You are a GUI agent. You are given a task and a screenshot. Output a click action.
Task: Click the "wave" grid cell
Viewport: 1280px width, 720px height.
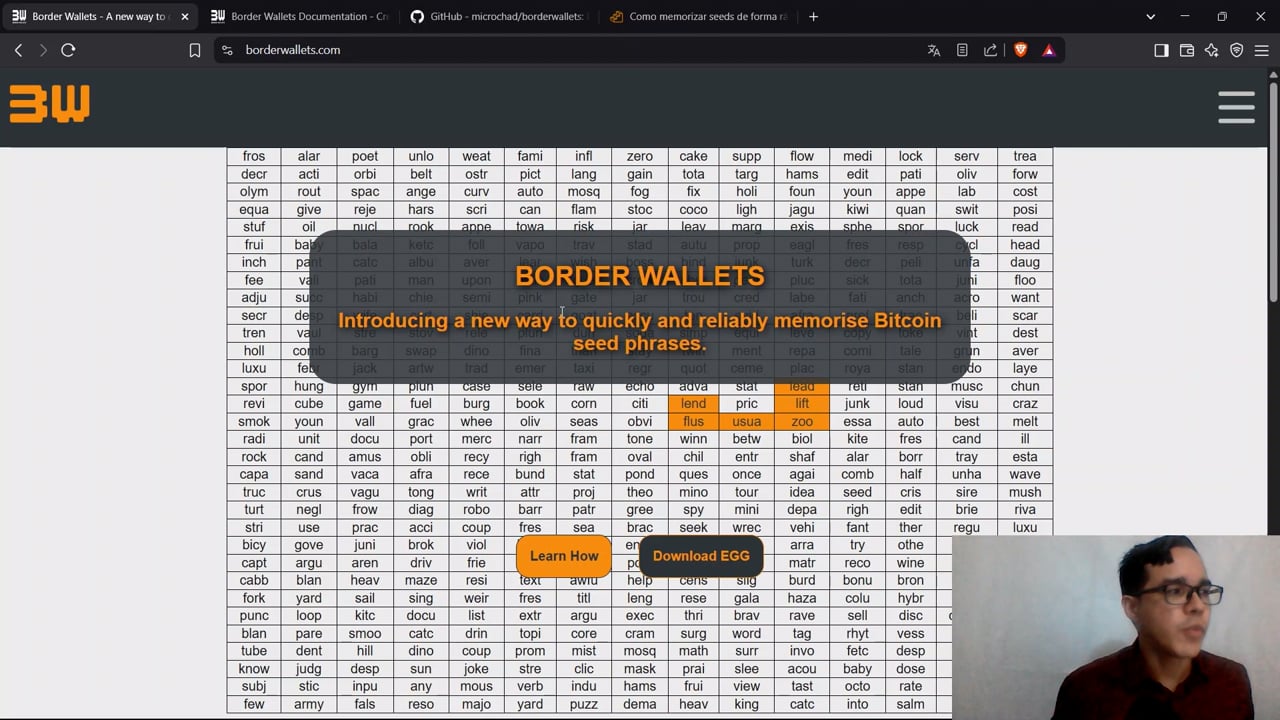1025,474
